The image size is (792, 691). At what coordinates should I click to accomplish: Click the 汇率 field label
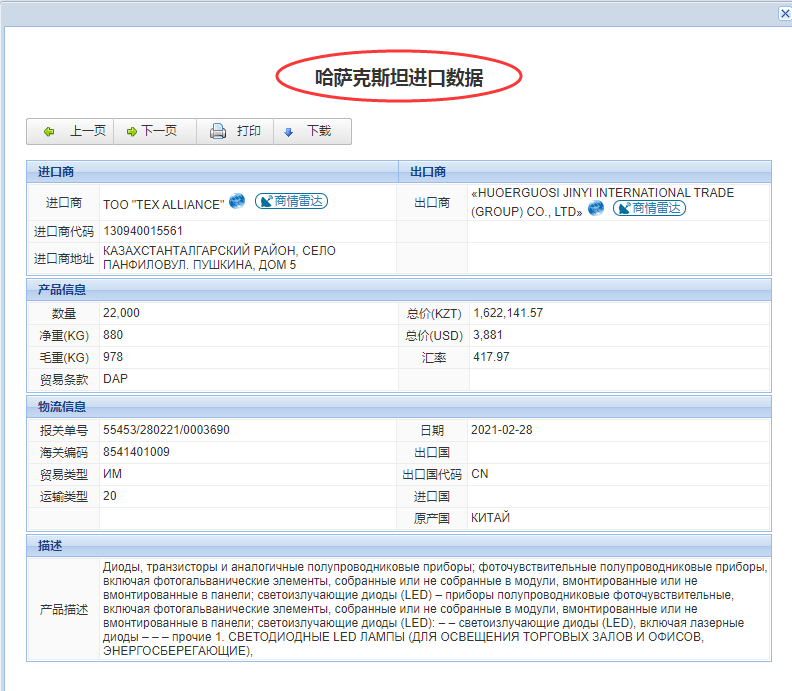[x=434, y=358]
